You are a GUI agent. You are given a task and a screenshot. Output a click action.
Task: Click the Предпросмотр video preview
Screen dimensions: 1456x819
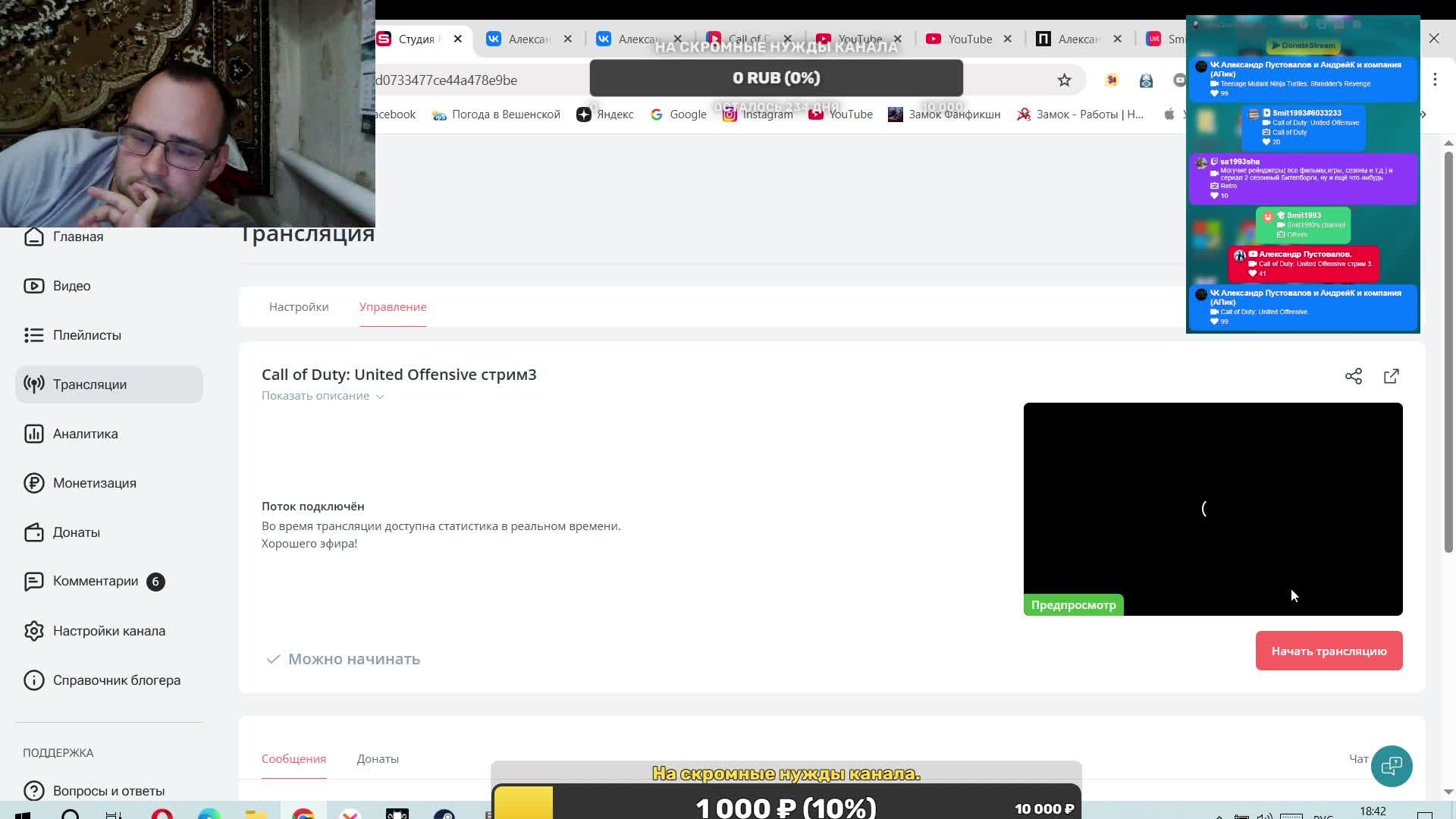1213,509
